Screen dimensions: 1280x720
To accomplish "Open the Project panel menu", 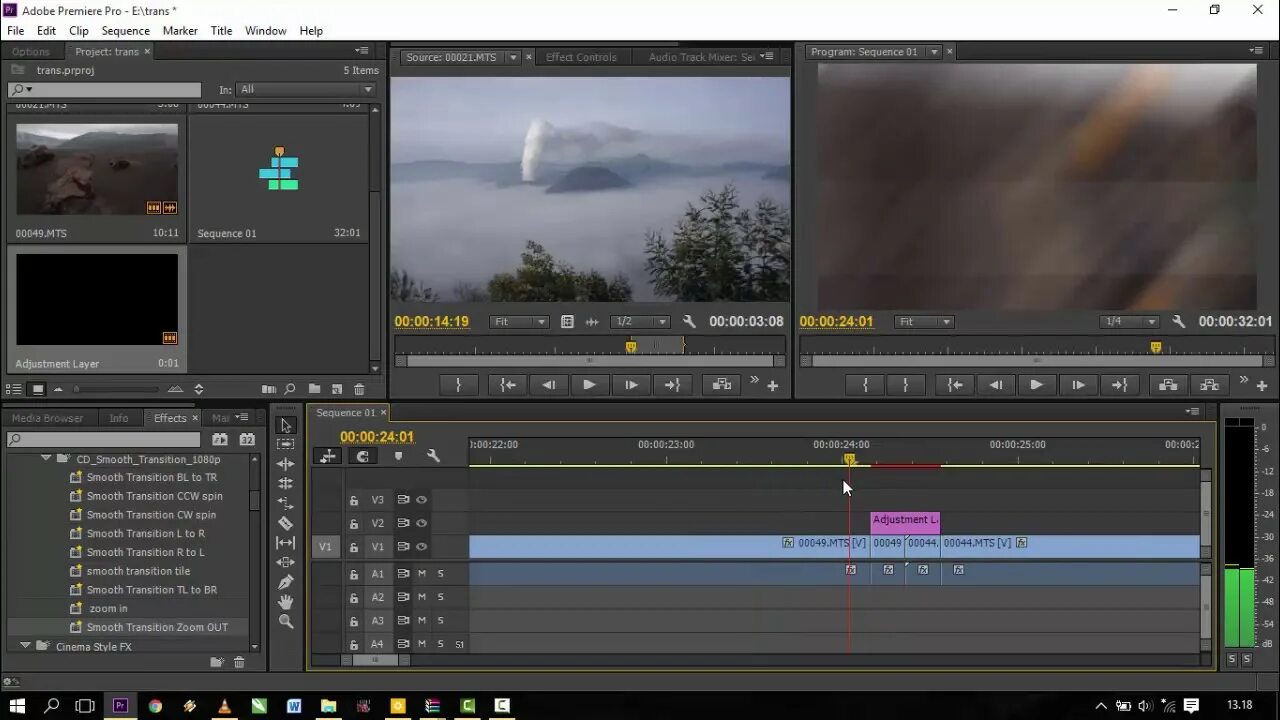I will tap(361, 51).
